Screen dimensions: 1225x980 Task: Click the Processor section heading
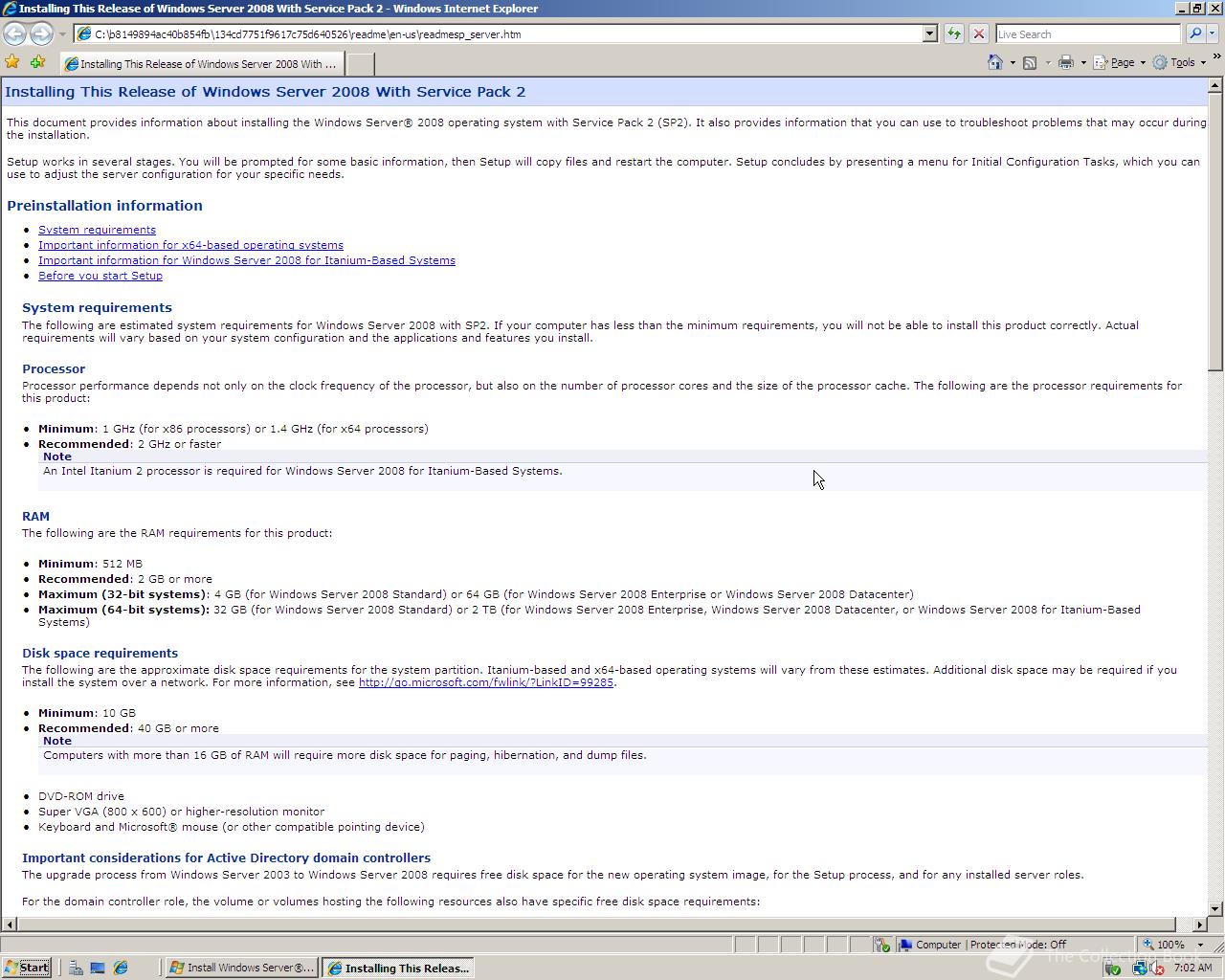click(54, 368)
